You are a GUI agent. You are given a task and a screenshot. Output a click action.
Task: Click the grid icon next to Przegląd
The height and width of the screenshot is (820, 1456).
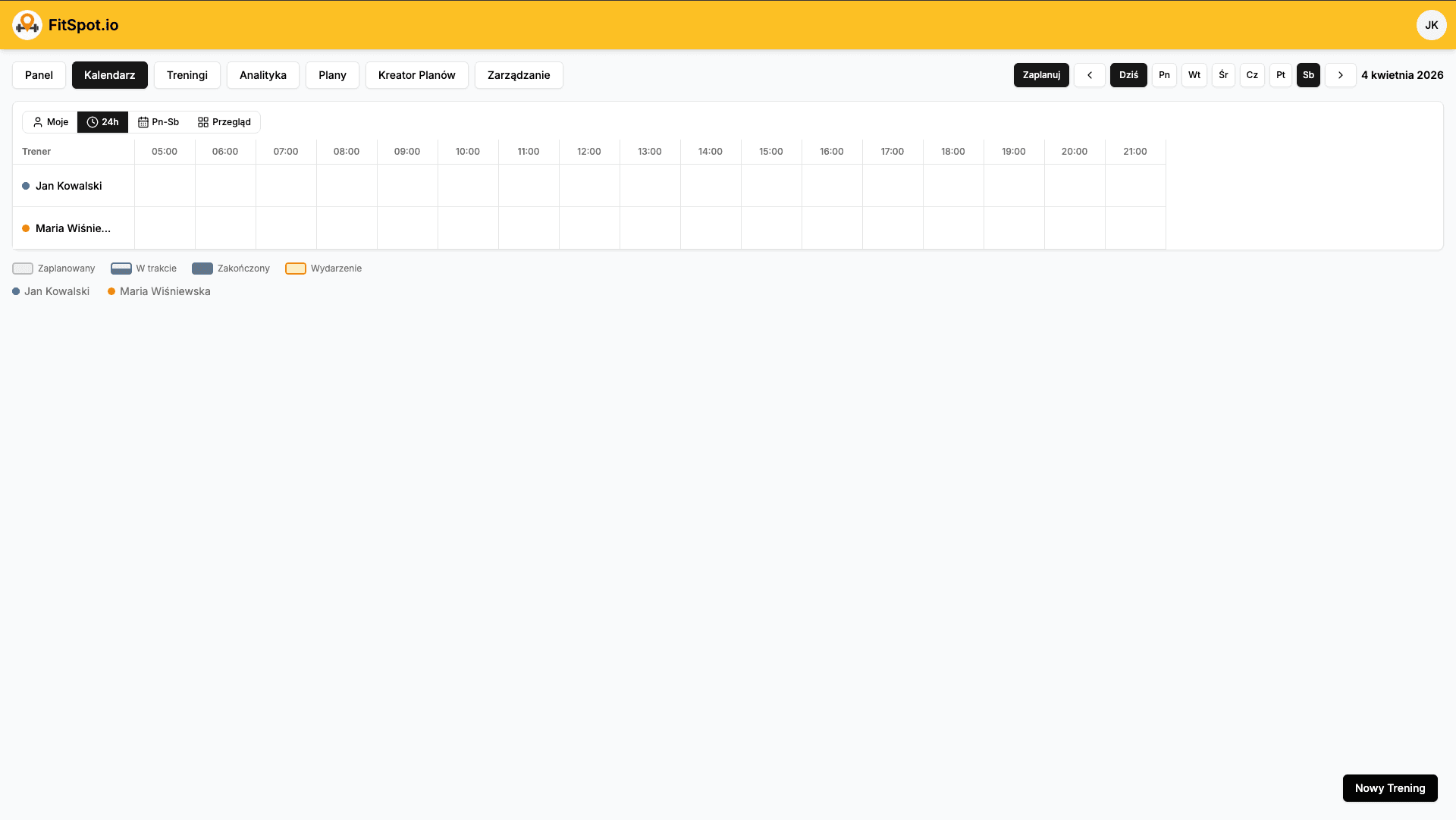[202, 121]
